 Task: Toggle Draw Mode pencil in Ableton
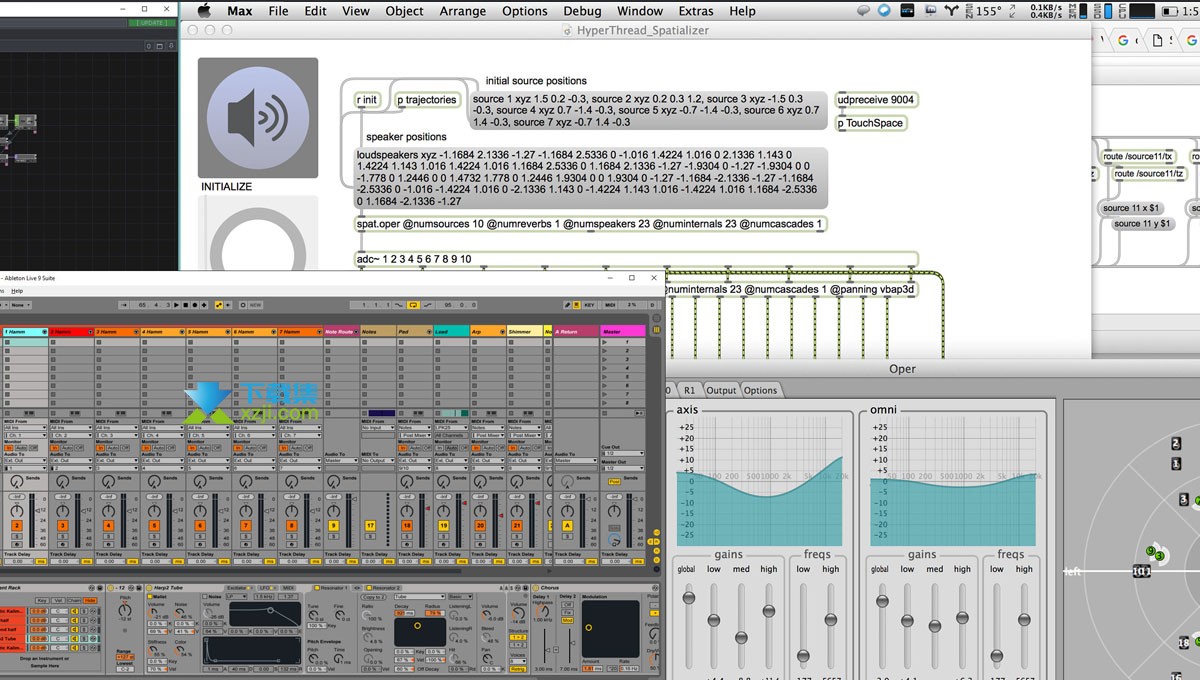pos(567,304)
